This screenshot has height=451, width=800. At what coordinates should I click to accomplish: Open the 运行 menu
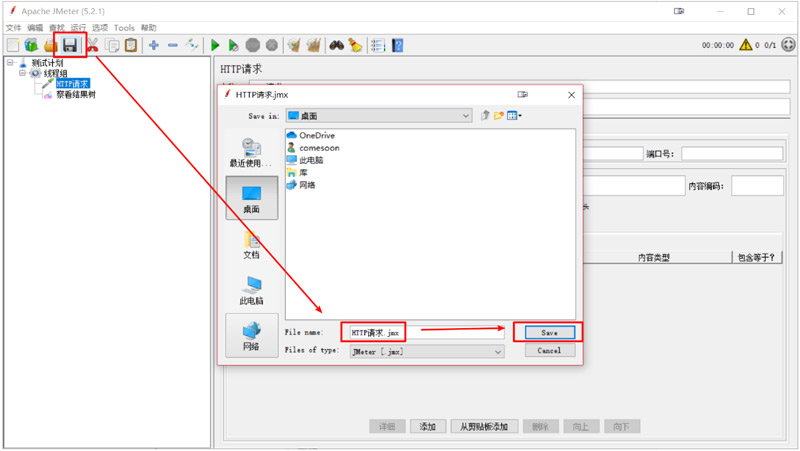coord(78,28)
